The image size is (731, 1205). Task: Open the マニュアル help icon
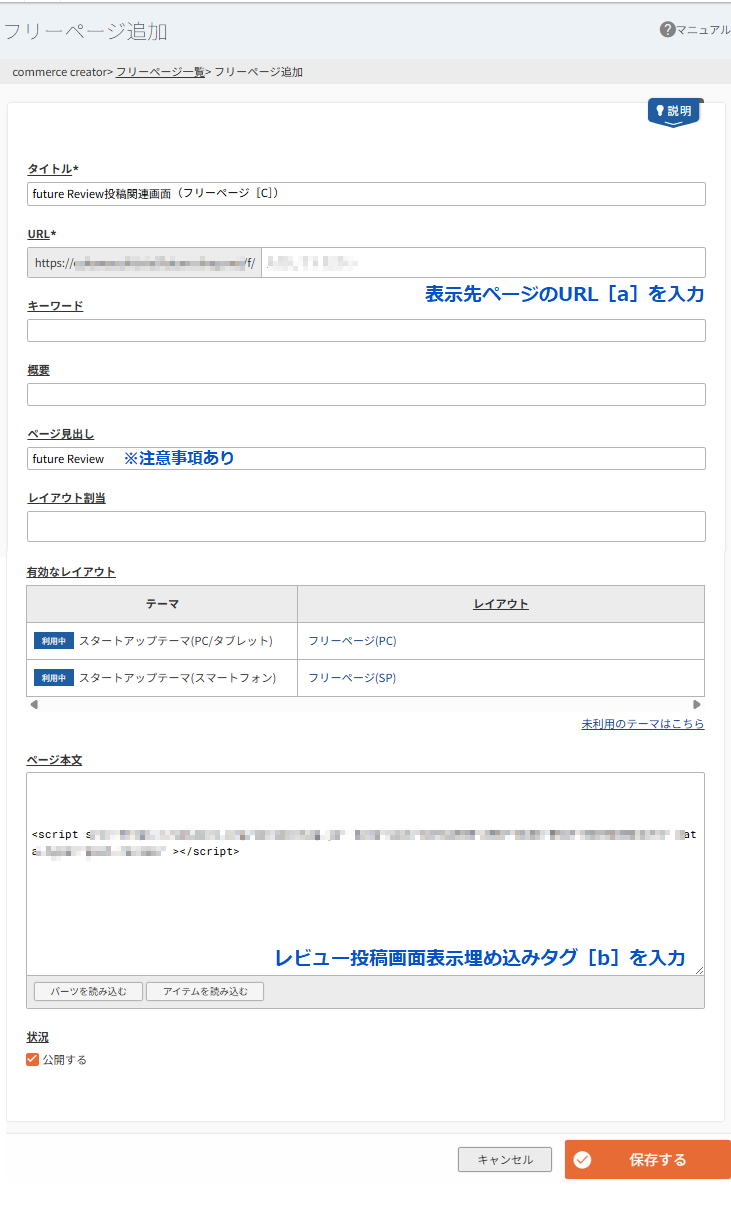click(x=667, y=30)
